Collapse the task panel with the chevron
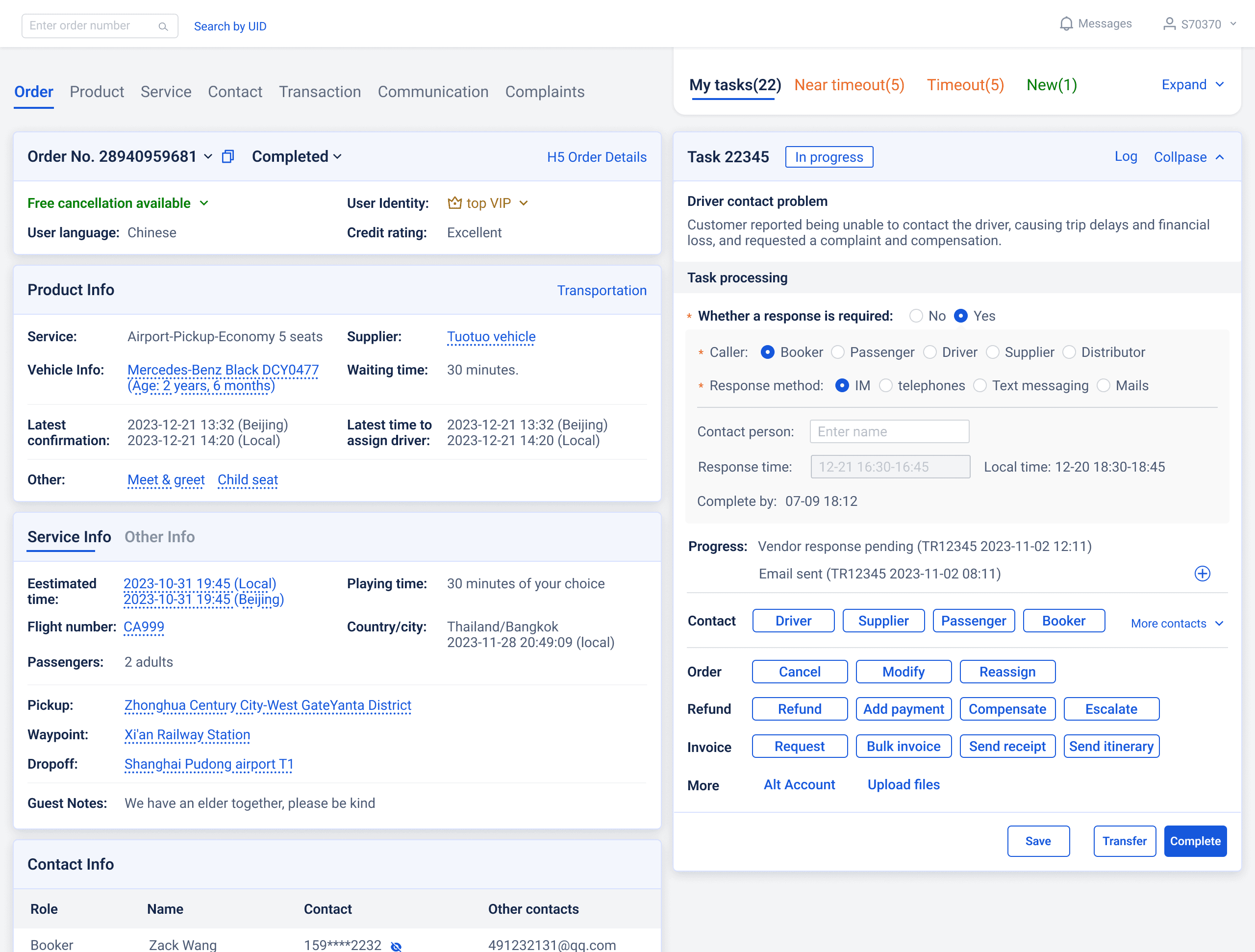The image size is (1255, 952). 1220,157
